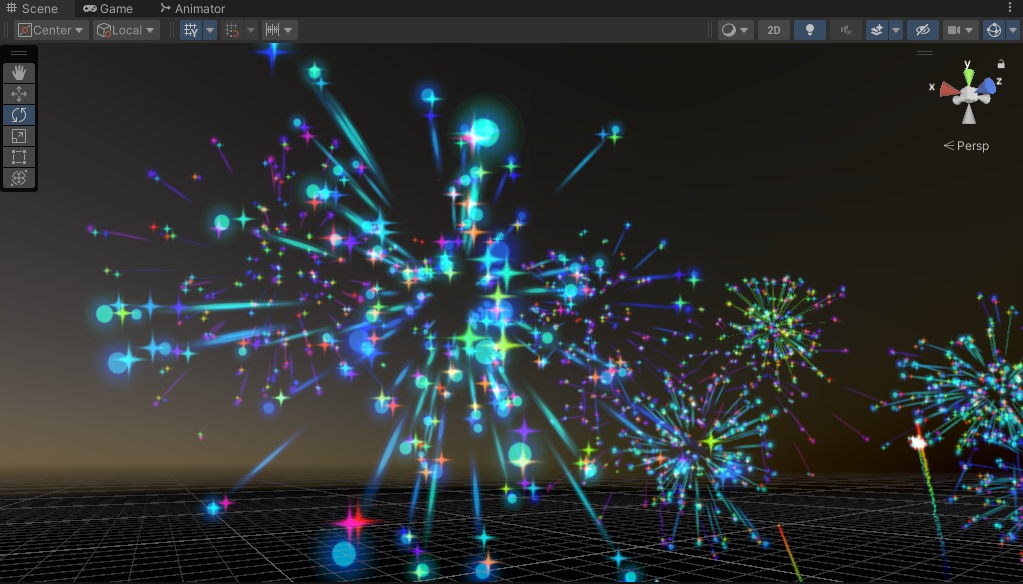Toggle hidden objects scene visibility eye
1023x584 pixels.
click(923, 30)
